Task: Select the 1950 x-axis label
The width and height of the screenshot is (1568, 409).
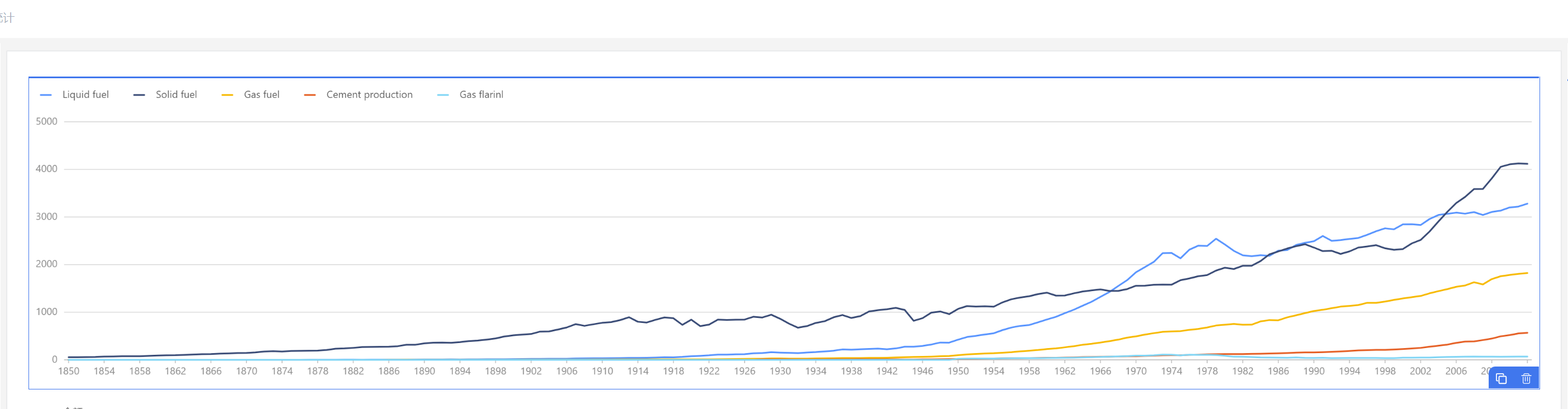Action: click(x=958, y=370)
